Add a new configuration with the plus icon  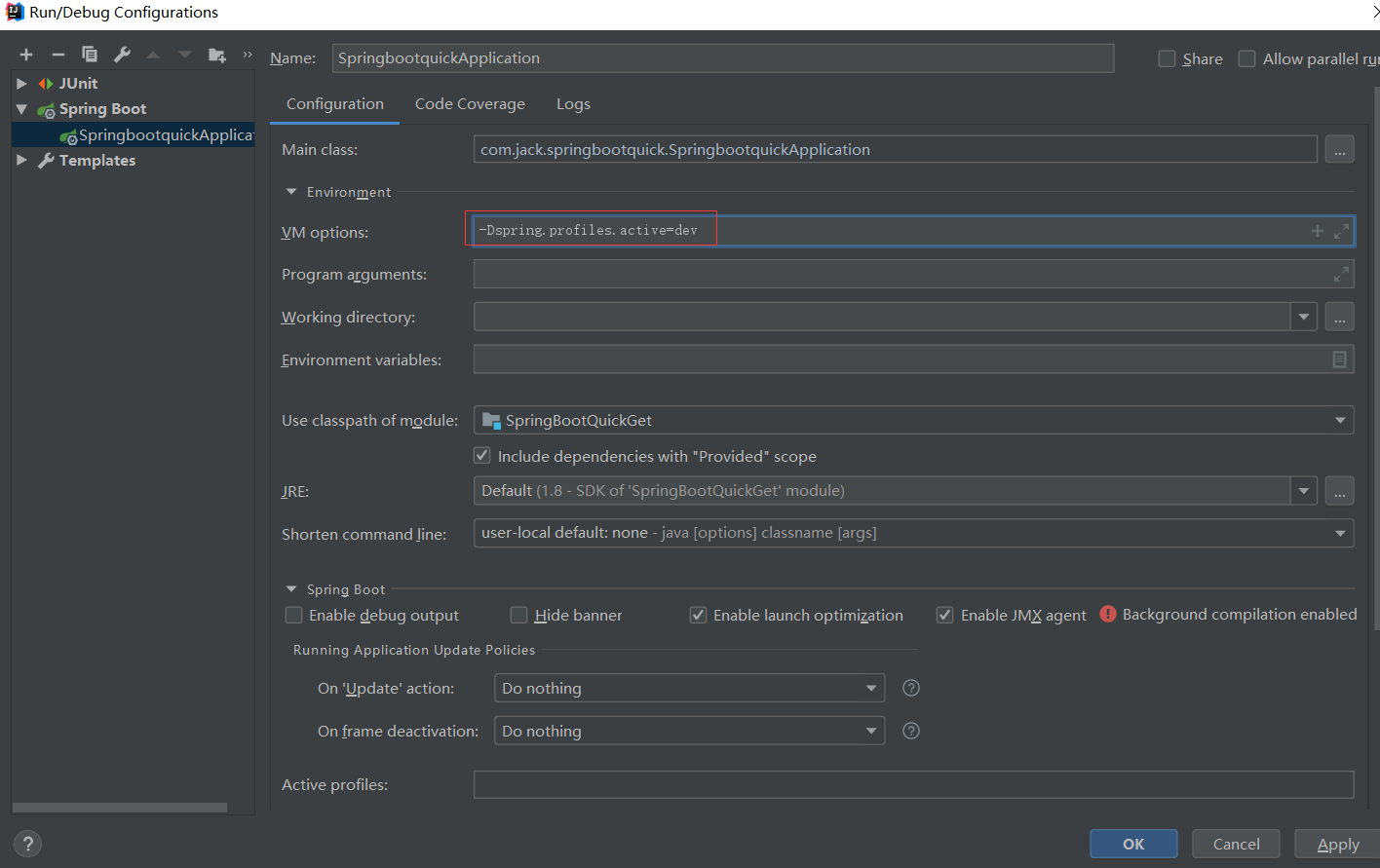(x=26, y=55)
